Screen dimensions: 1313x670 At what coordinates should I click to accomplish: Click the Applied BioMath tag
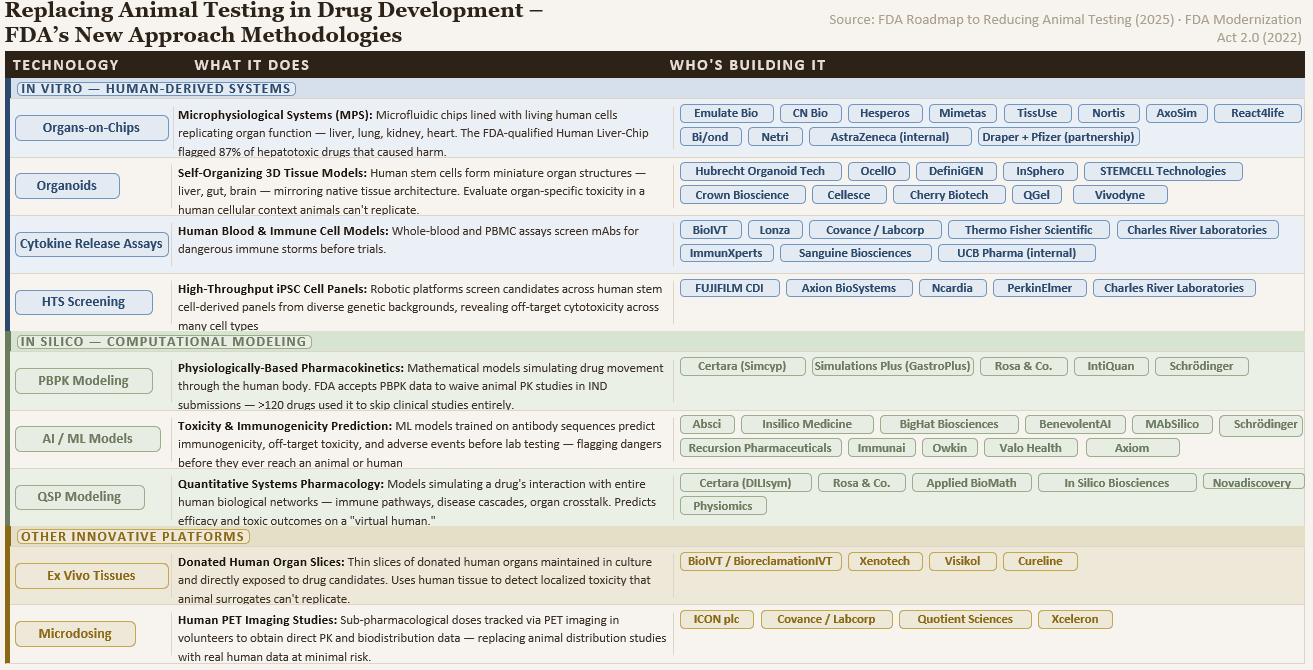971,483
